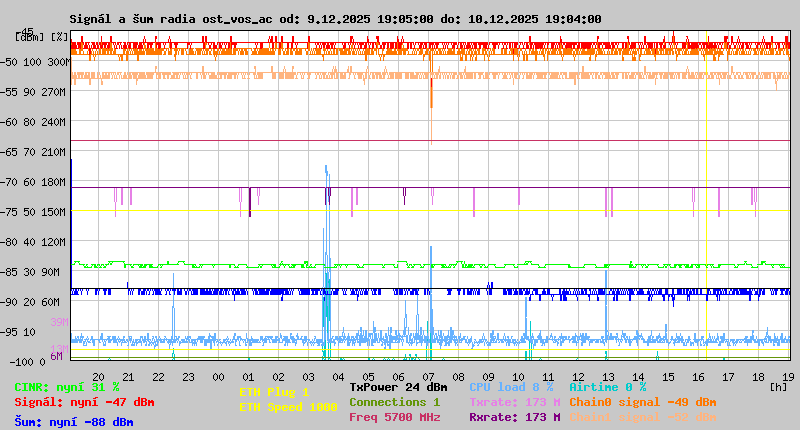Click the '-90' dBm y-axis label
Viewport: 800px width, 430px height.
pos(9,302)
